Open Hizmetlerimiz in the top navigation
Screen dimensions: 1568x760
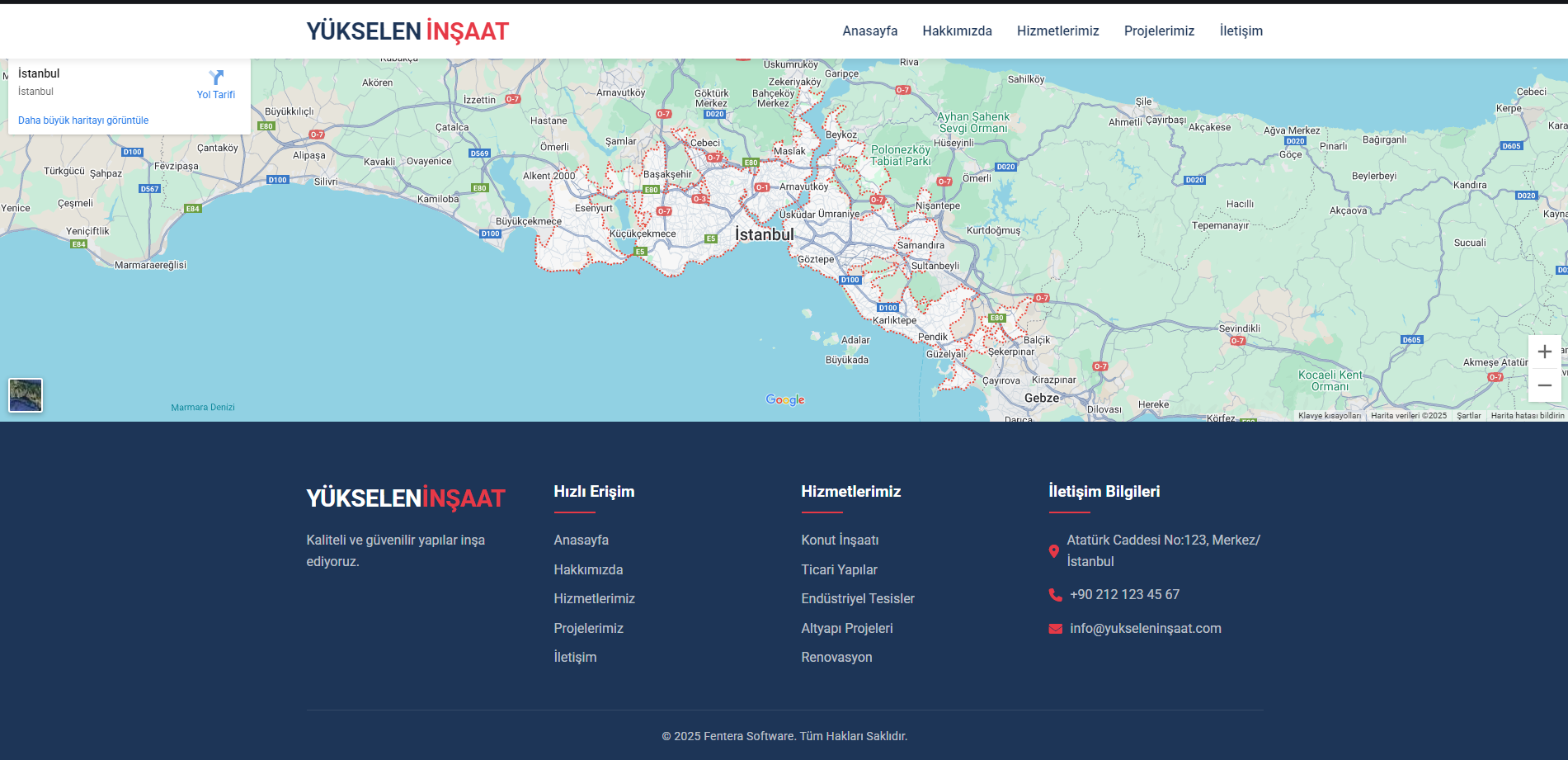pyautogui.click(x=1057, y=31)
